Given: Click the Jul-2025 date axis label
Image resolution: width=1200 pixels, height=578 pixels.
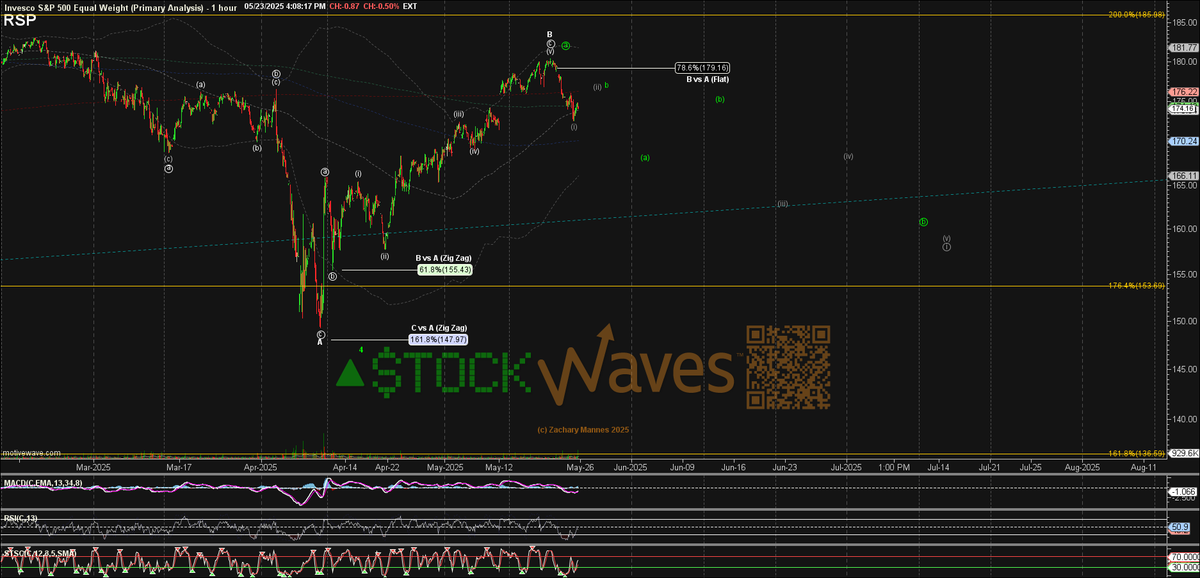Looking at the screenshot, I should tap(847, 467).
